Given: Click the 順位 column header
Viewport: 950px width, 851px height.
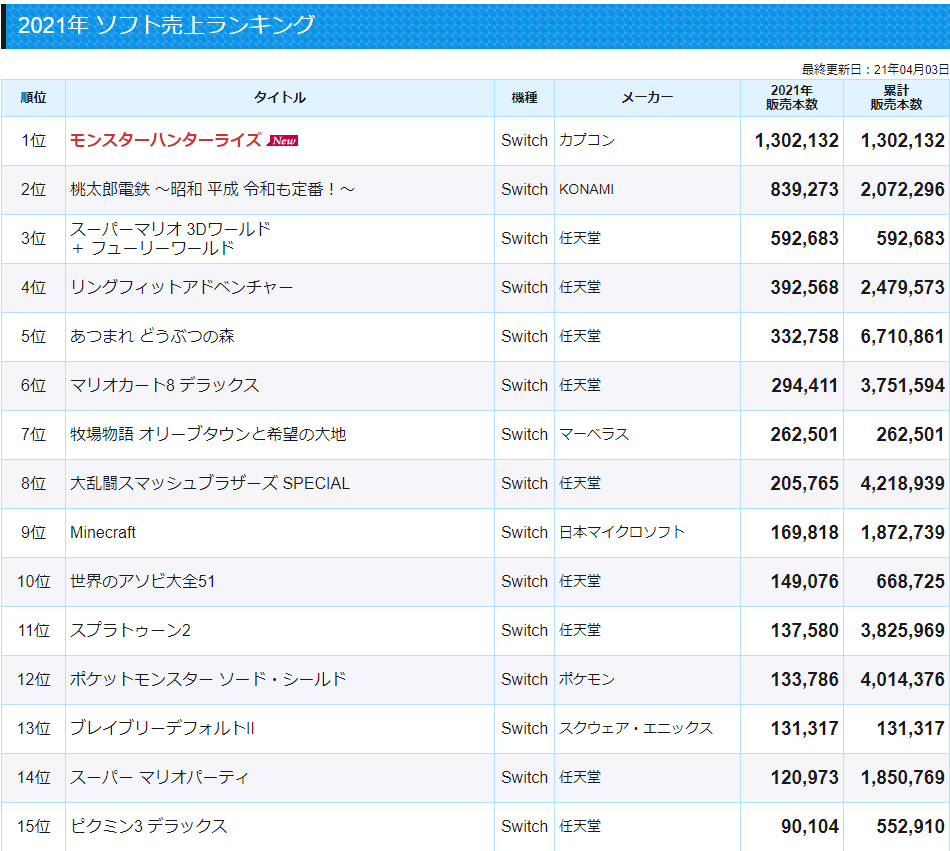Looking at the screenshot, I should coord(33,97).
